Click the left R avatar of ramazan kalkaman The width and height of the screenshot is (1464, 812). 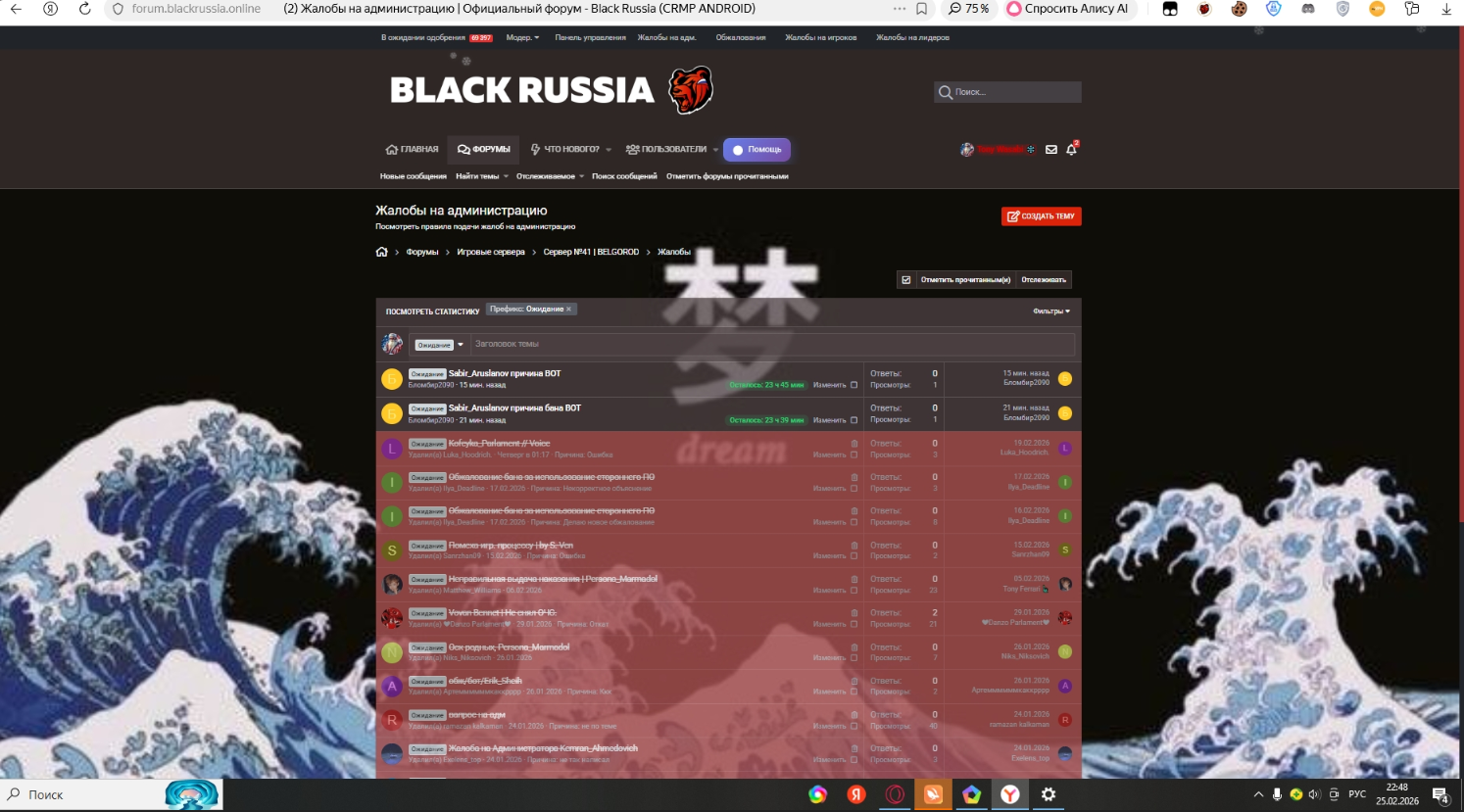[392, 720]
